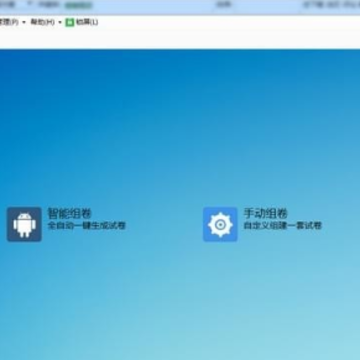Select the 自定义组建一套试卷 description line
This screenshot has width=360, height=360.
(x=283, y=226)
